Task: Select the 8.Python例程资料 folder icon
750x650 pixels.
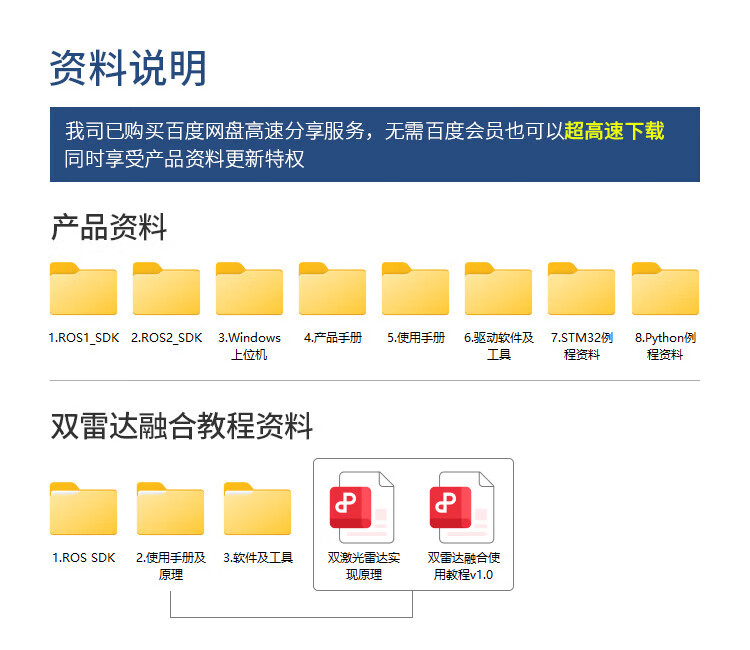Action: [x=665, y=290]
